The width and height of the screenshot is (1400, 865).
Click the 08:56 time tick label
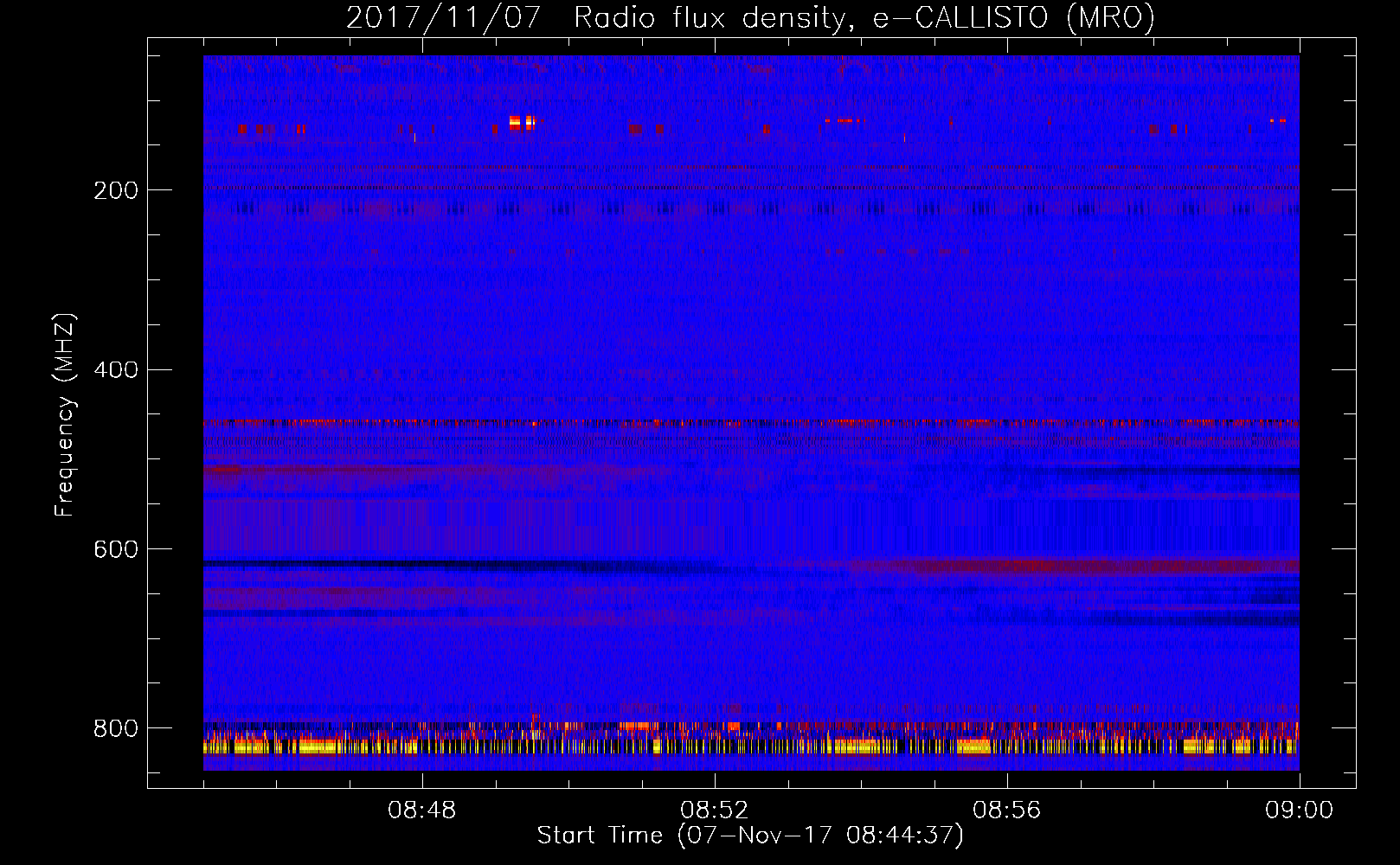coord(1007,811)
